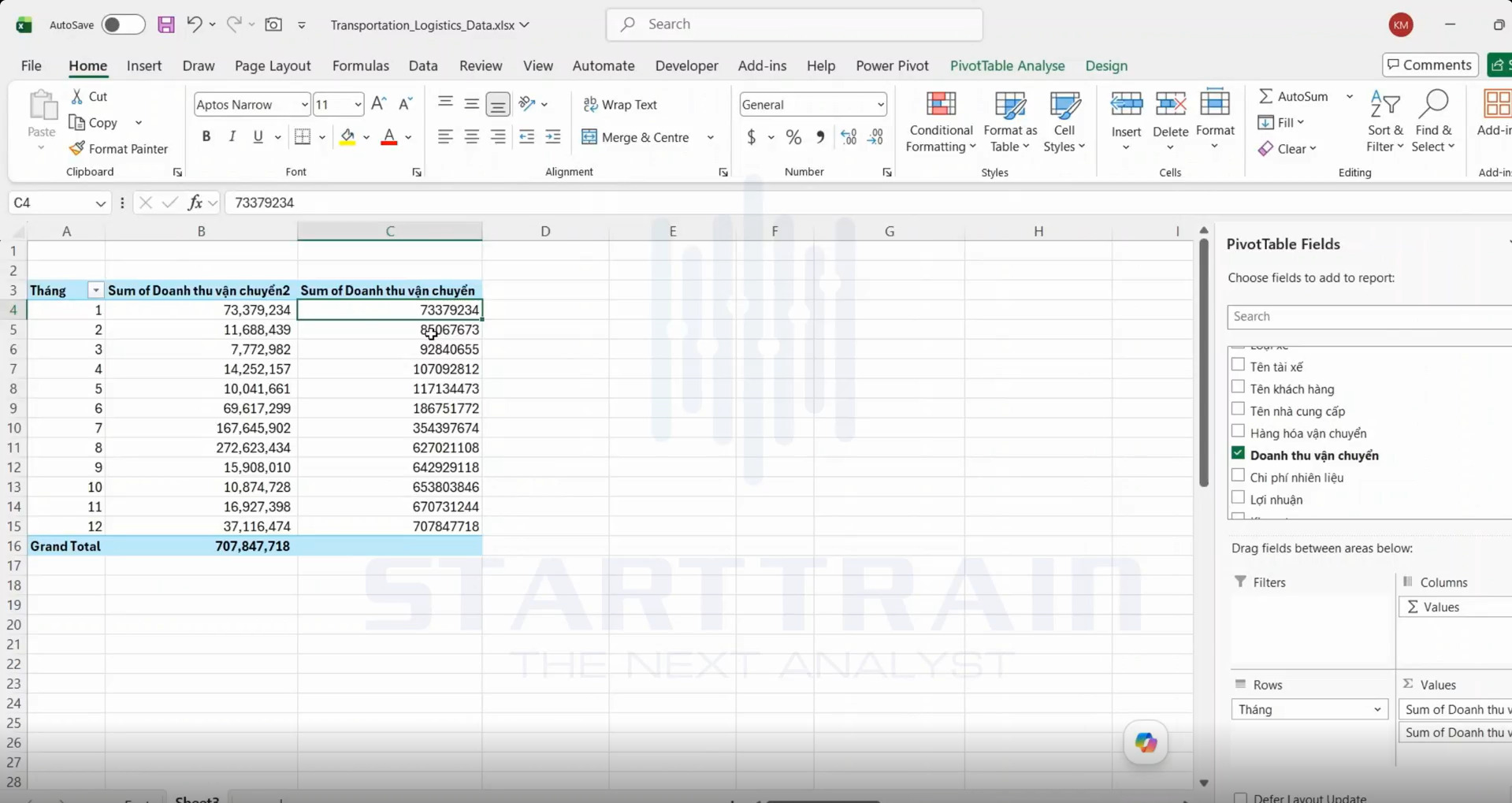Click the Bold formatting icon
The width and height of the screenshot is (1512, 803).
(206, 137)
